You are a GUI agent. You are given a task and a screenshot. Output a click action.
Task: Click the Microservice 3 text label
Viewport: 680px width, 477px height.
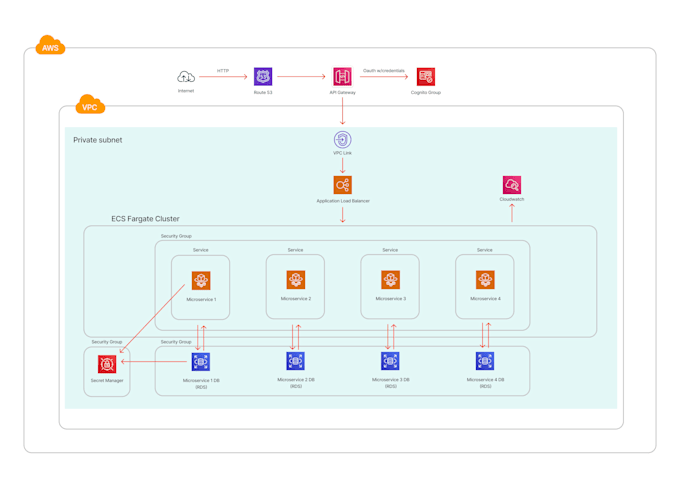pyautogui.click(x=391, y=299)
